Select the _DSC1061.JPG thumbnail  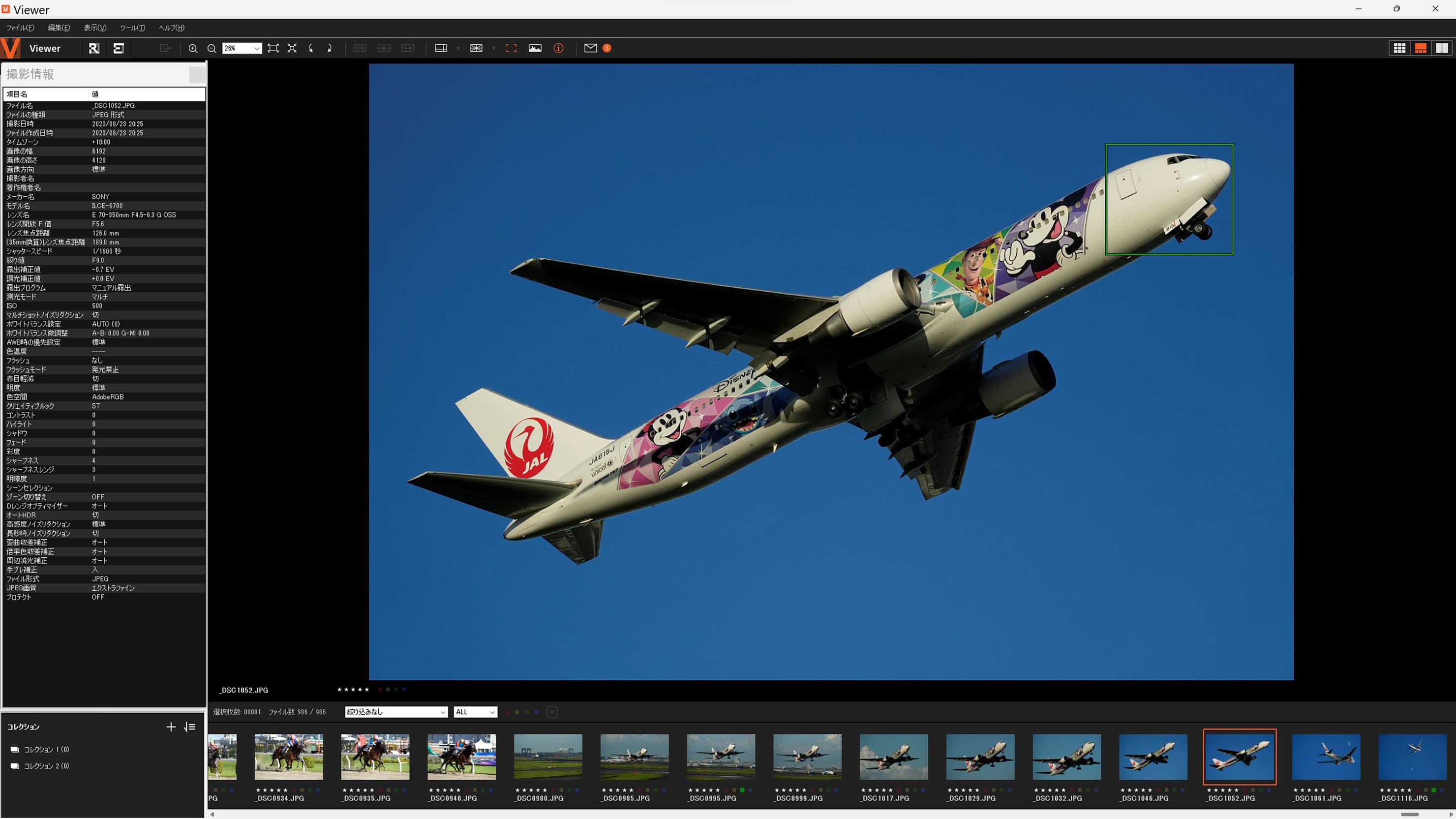pyautogui.click(x=1326, y=757)
